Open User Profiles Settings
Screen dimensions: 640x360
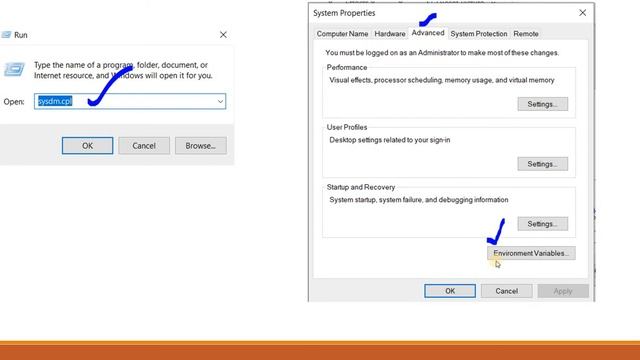(542, 164)
